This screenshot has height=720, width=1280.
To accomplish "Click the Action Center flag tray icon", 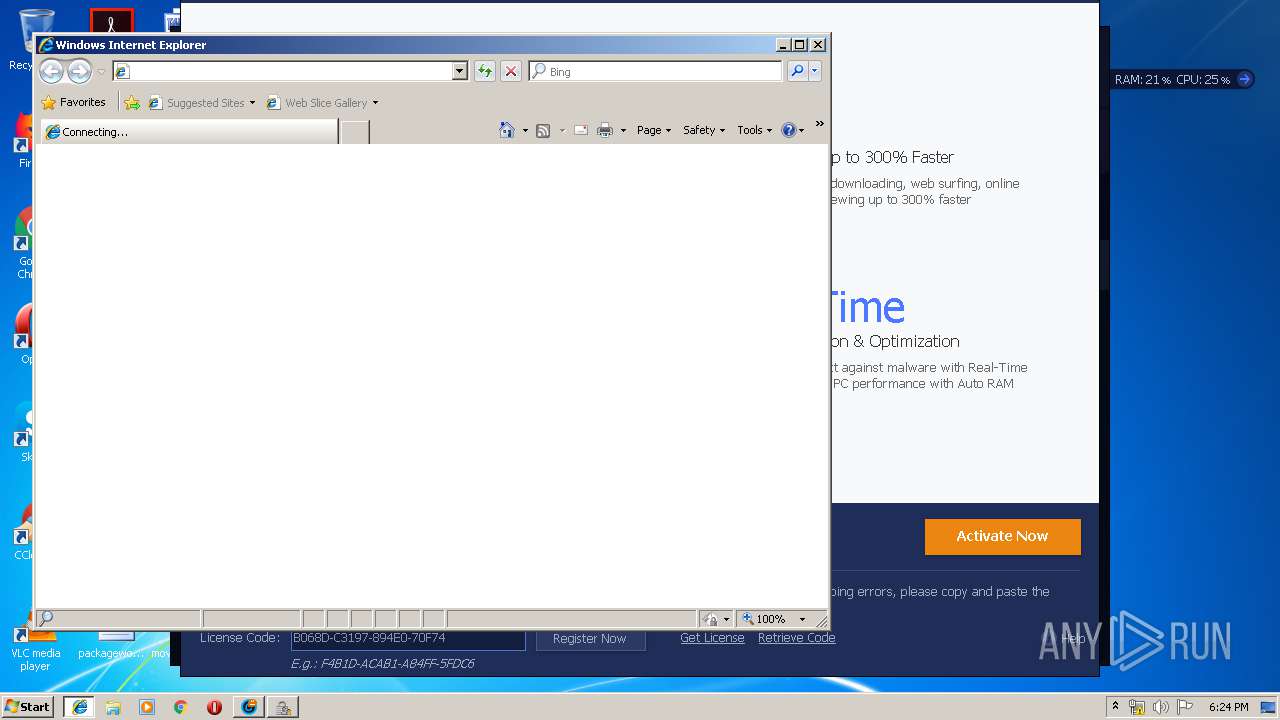I will [x=1185, y=707].
